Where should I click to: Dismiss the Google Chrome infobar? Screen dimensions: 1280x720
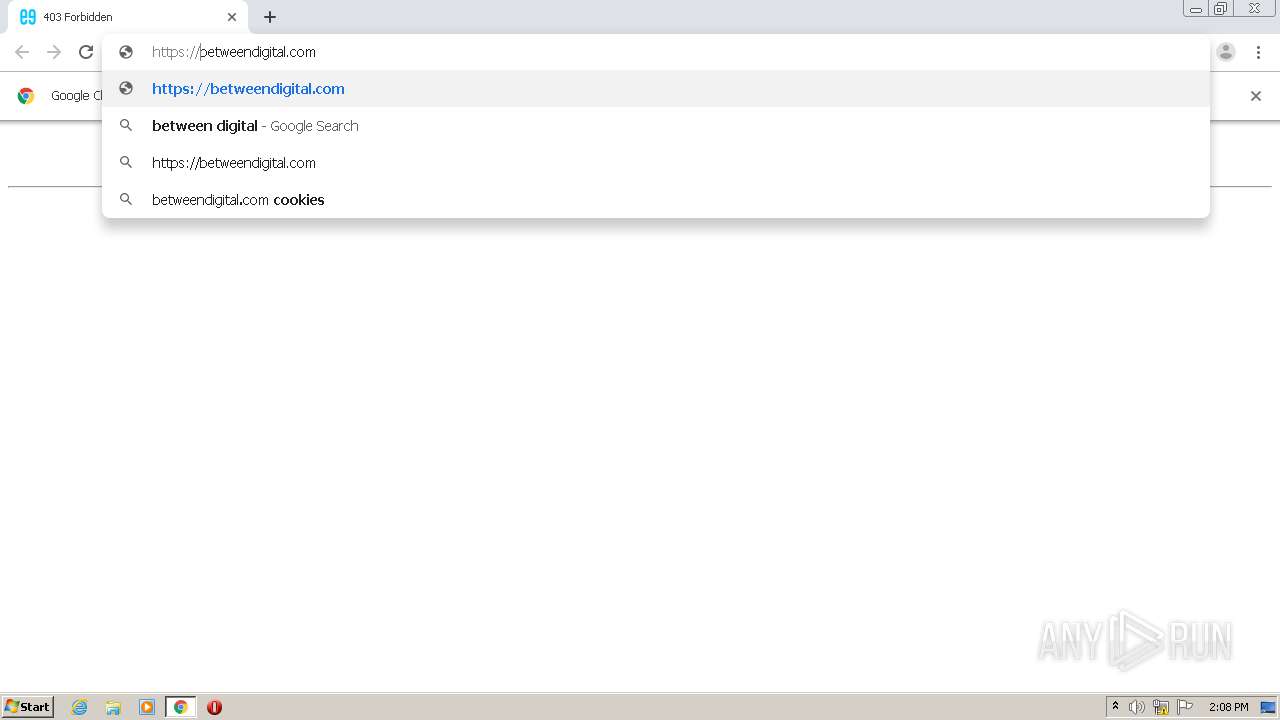1256,96
